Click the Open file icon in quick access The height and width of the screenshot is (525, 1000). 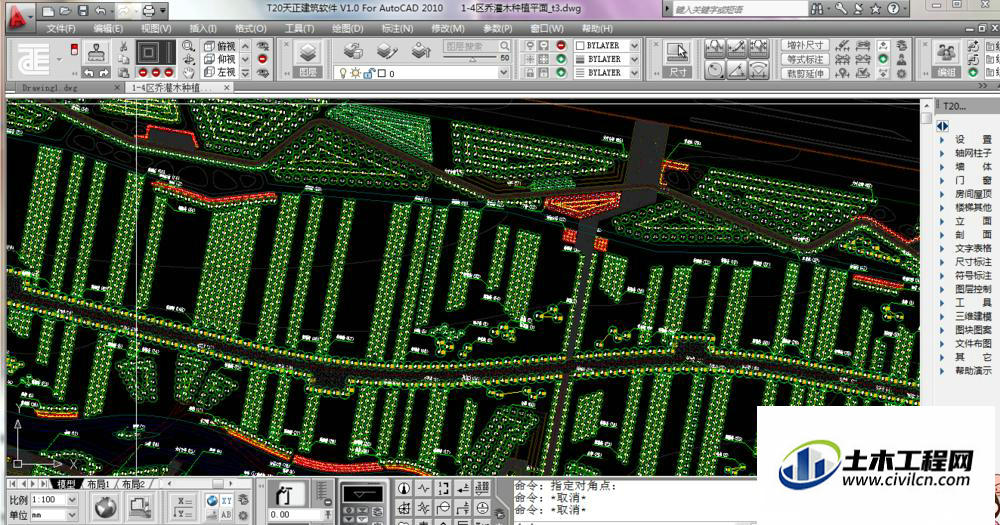click(65, 11)
